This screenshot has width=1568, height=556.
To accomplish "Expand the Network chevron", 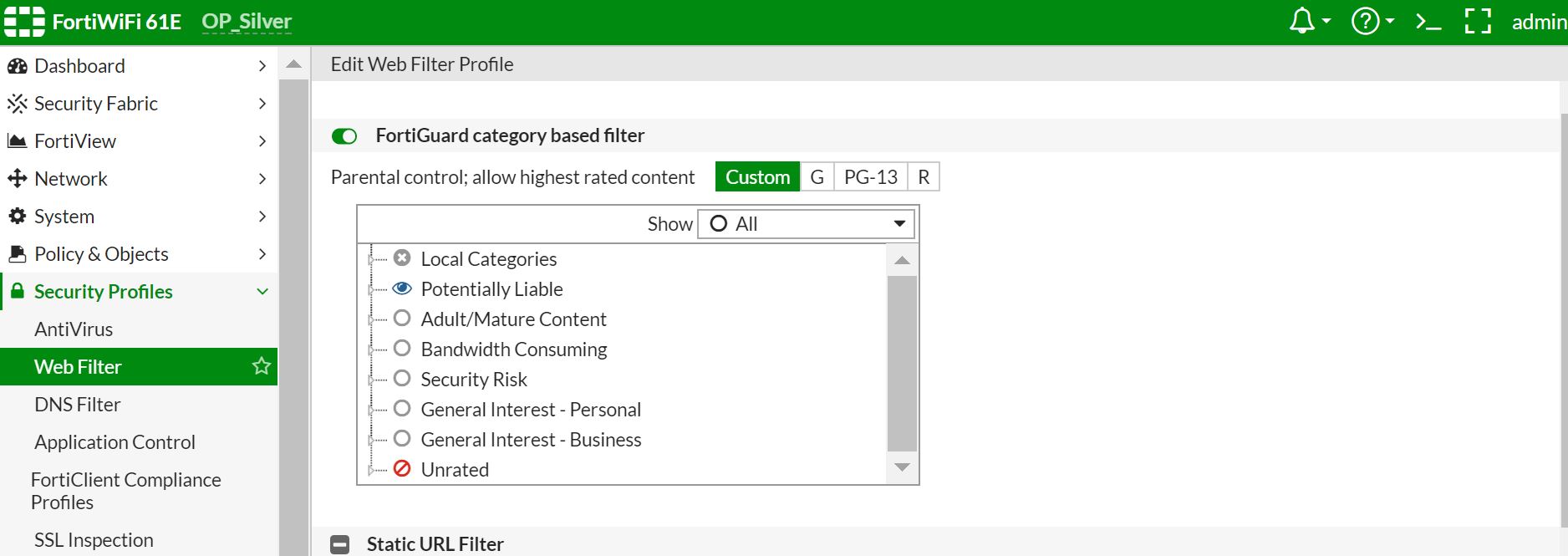I will pos(262,179).
